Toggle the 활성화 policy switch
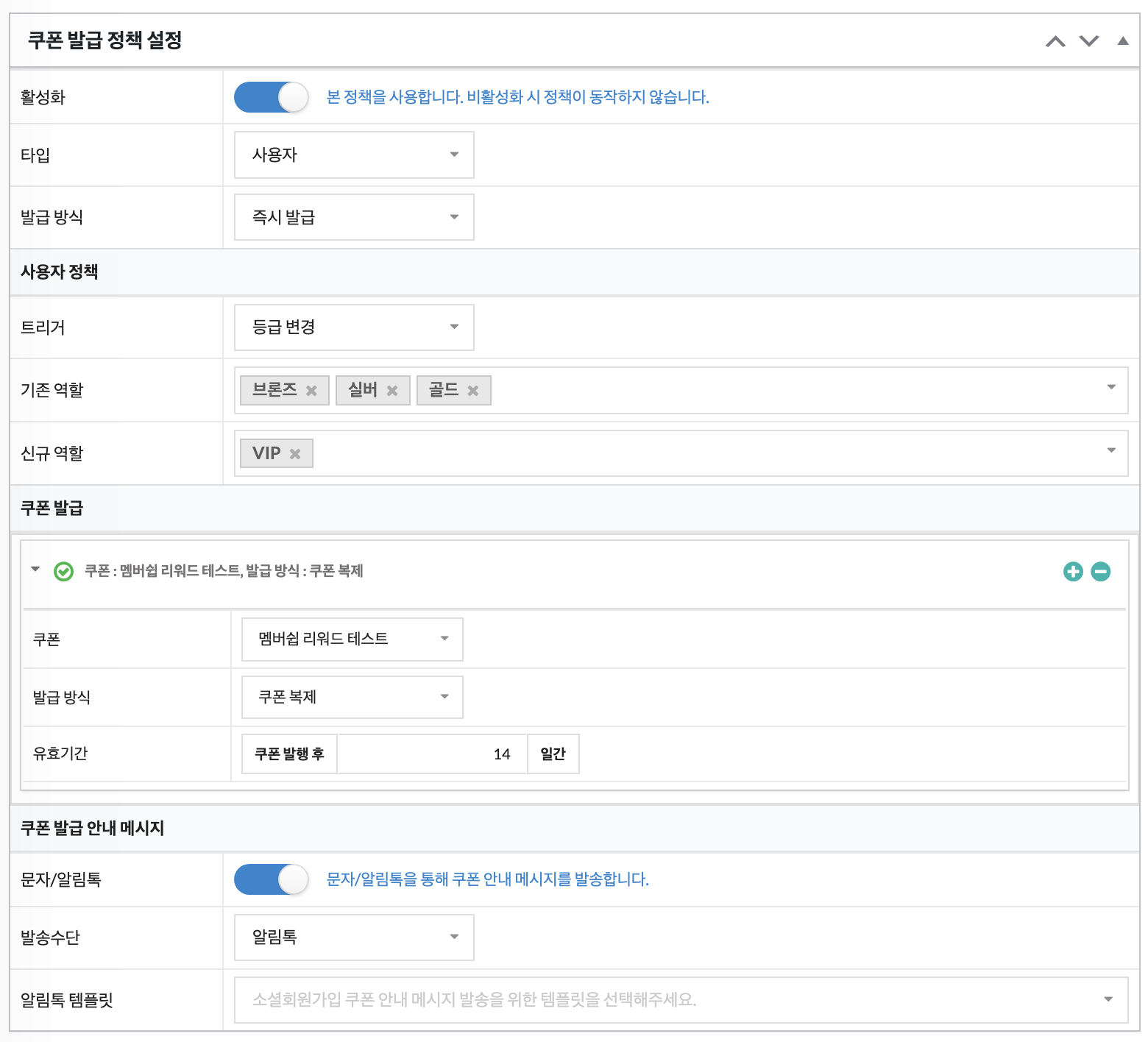The image size is (1148, 1042). point(271,97)
